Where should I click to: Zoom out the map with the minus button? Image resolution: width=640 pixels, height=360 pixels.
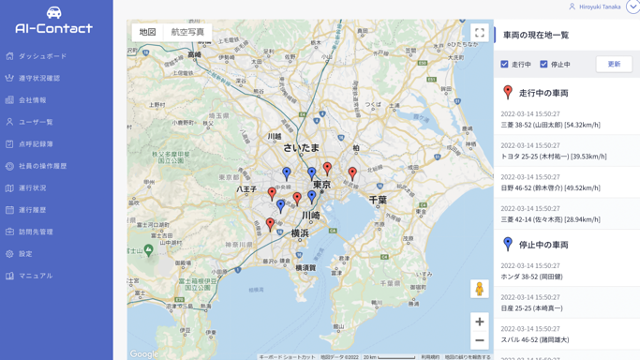(x=480, y=340)
